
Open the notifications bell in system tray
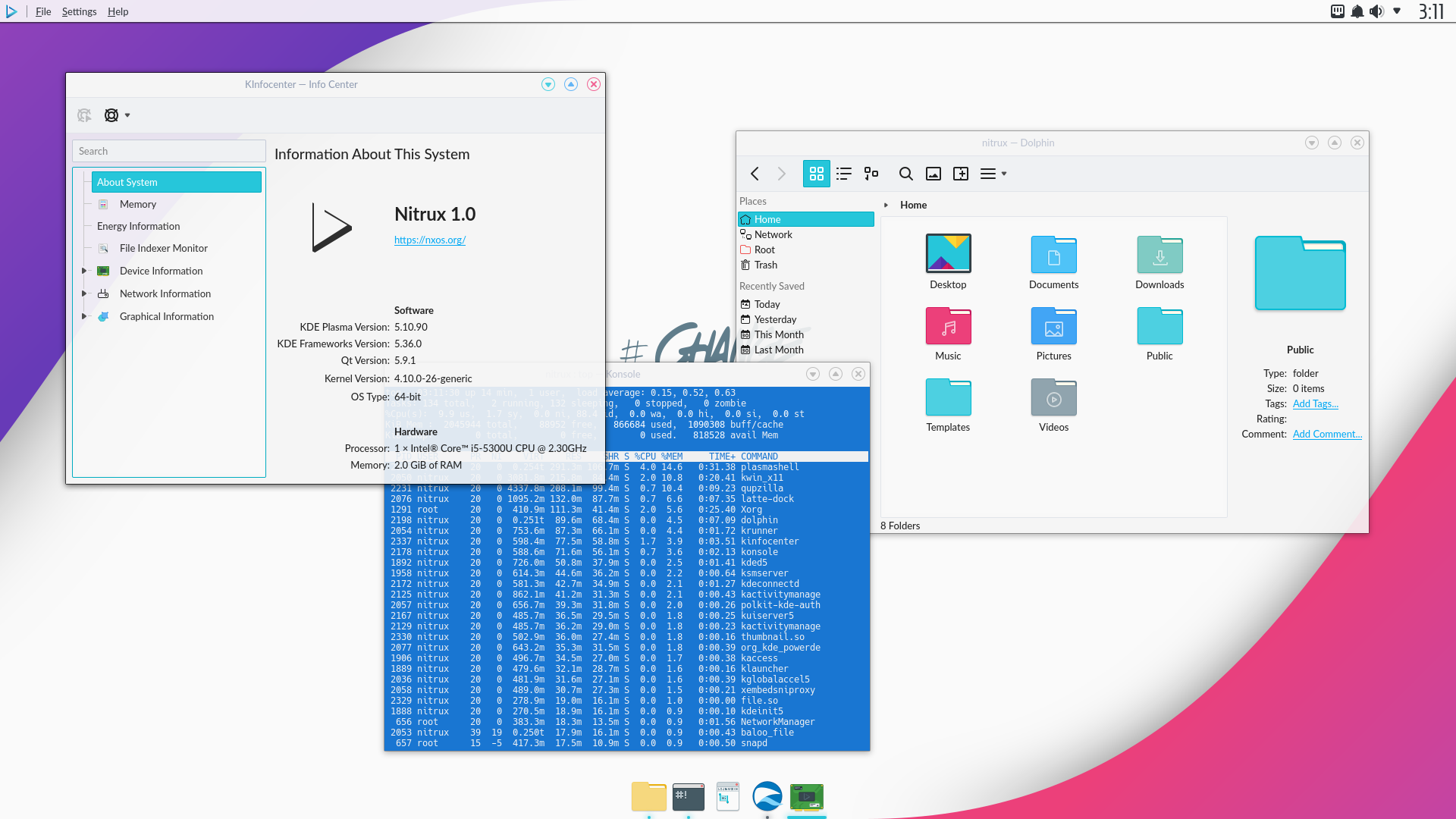pos(1357,11)
